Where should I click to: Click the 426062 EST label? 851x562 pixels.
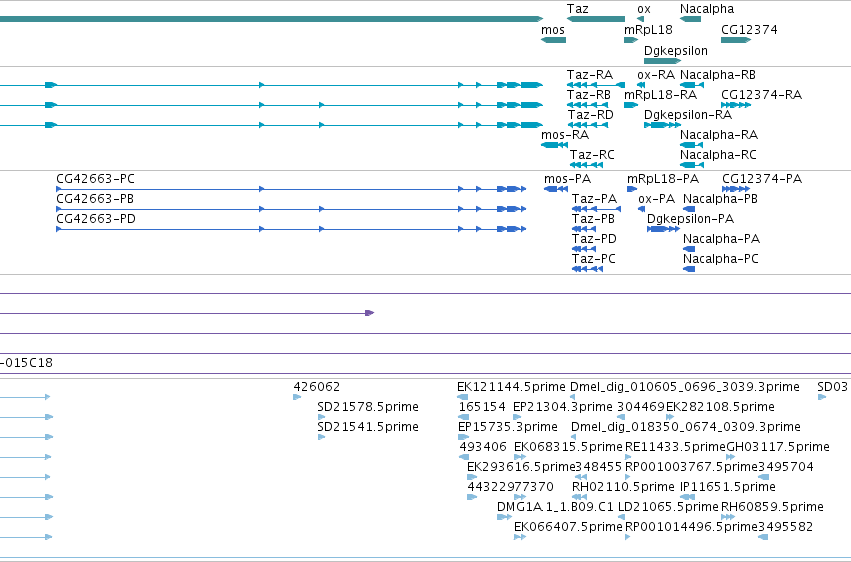pos(316,387)
